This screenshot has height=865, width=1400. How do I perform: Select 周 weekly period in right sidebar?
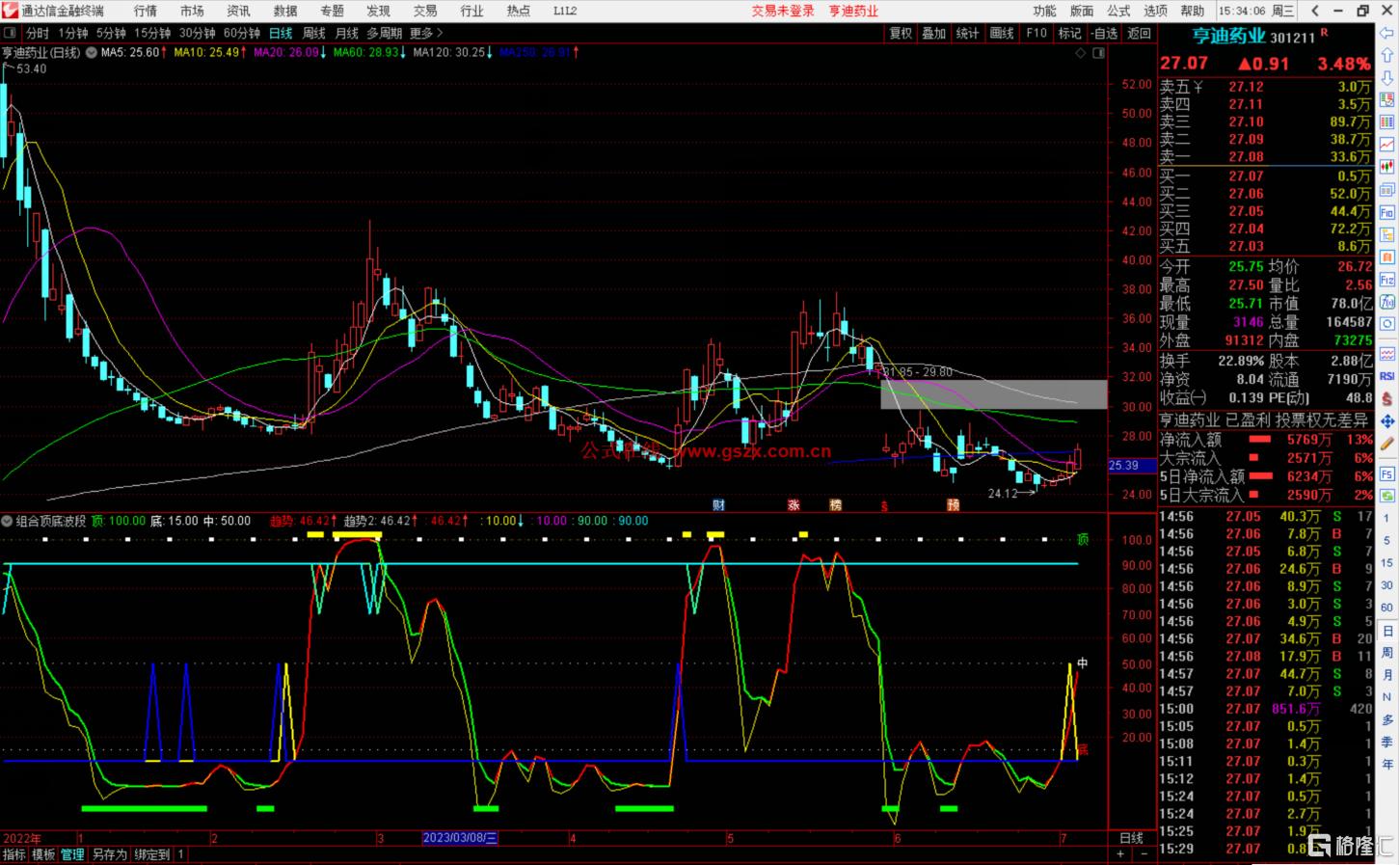pos(1387,652)
